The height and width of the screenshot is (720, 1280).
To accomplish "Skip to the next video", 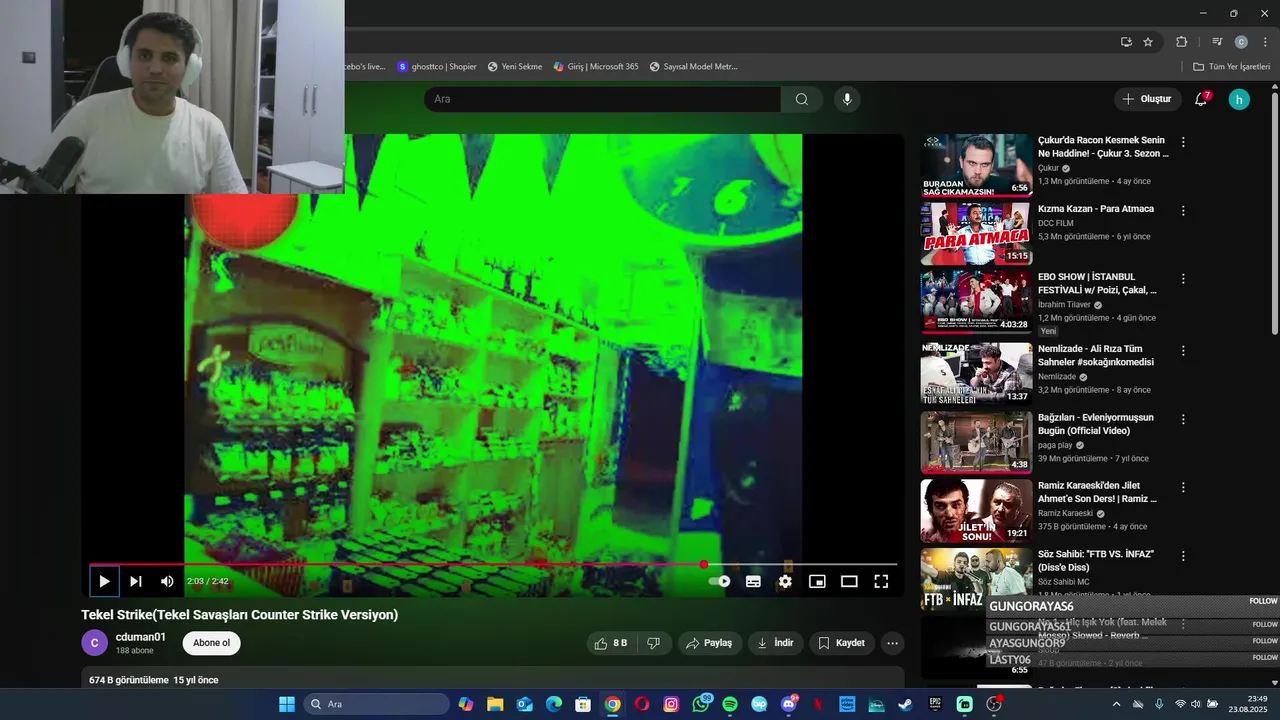I will [x=136, y=581].
